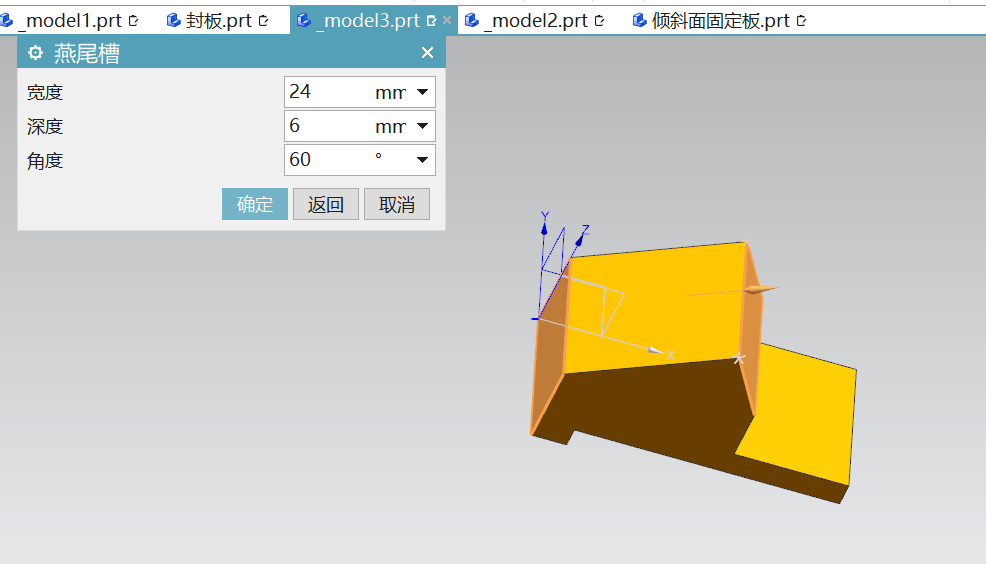Click the pop-out icon on the _model3.prt tab
Image resolution: width=986 pixels, height=564 pixels.
[x=431, y=20]
